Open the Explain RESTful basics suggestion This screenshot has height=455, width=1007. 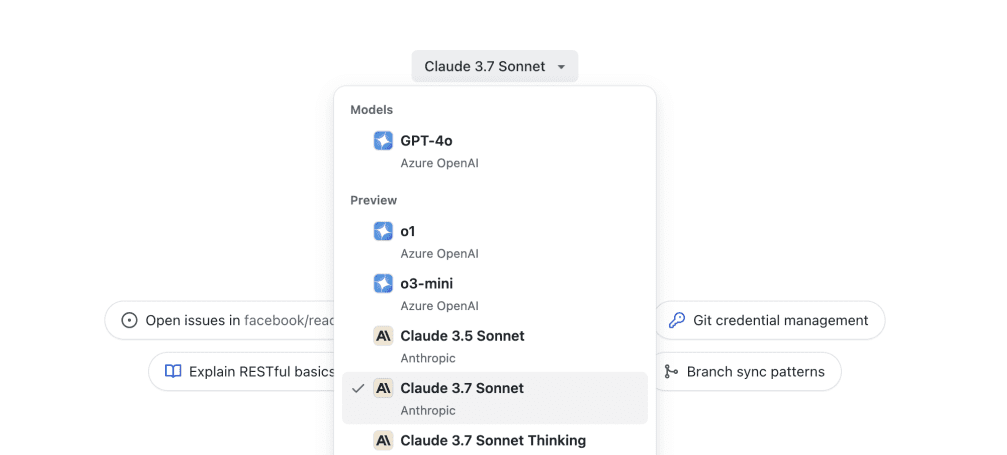[242, 371]
